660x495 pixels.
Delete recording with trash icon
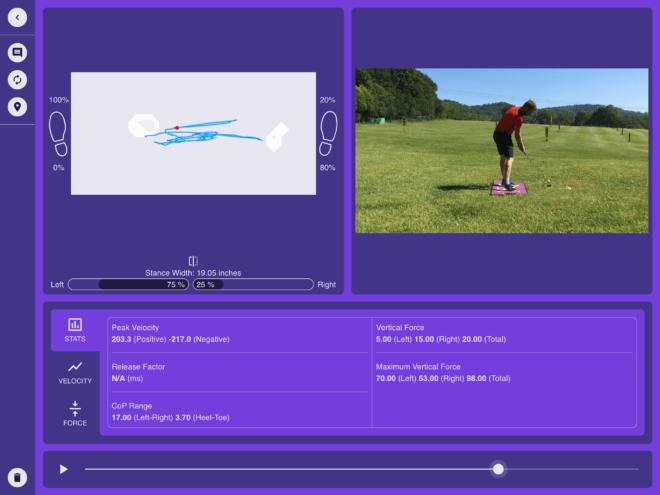click(17, 477)
